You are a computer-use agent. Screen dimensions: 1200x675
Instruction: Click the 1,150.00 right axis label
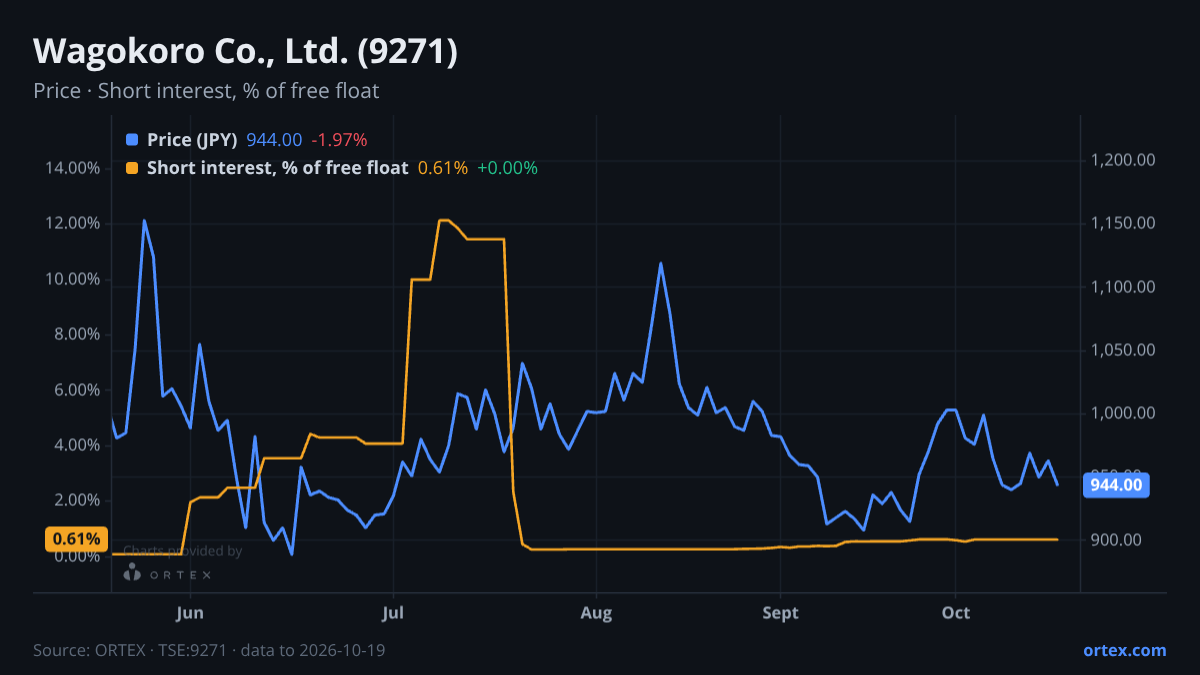[1123, 224]
